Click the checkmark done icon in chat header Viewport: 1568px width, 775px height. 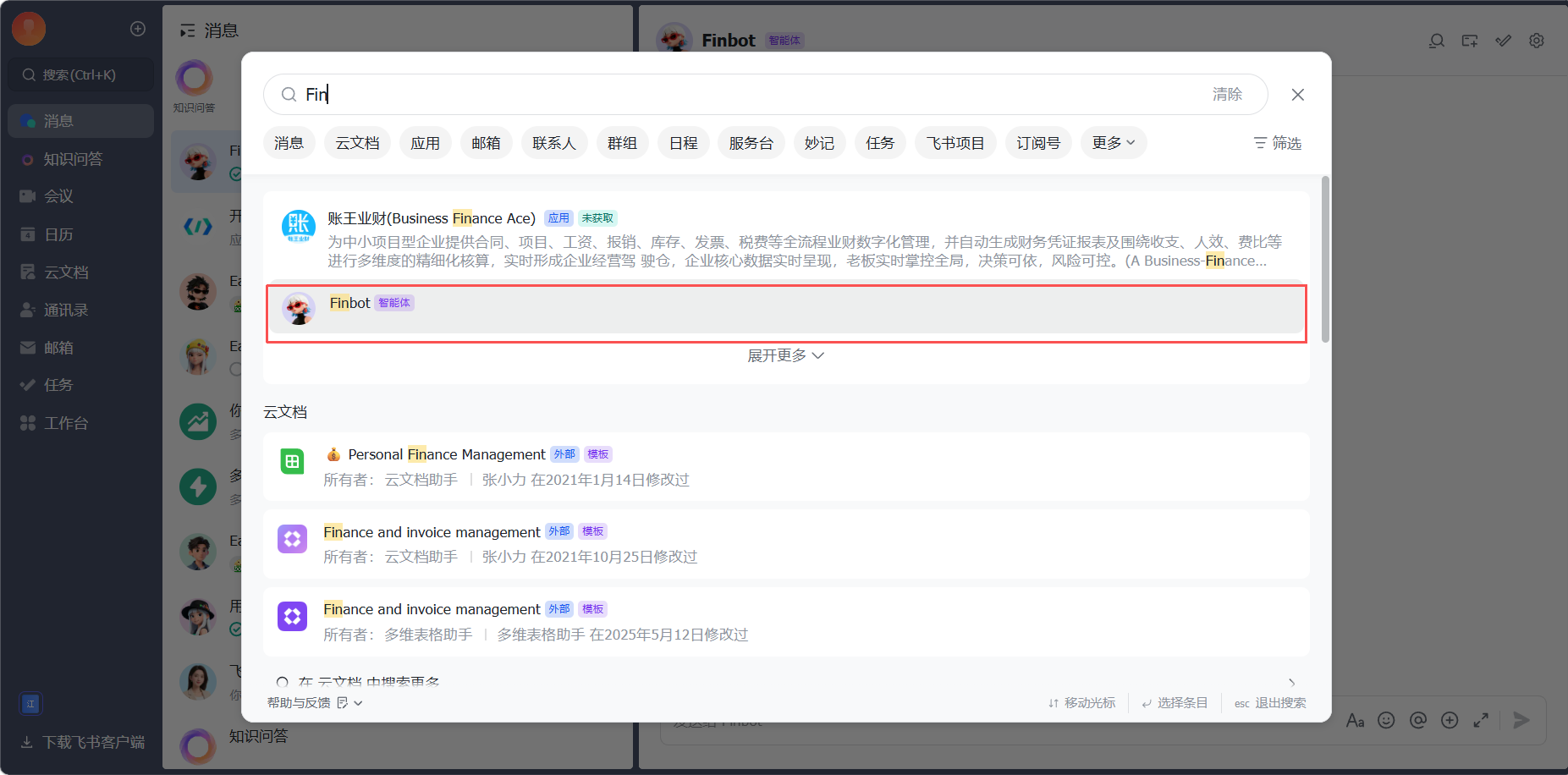1504,41
